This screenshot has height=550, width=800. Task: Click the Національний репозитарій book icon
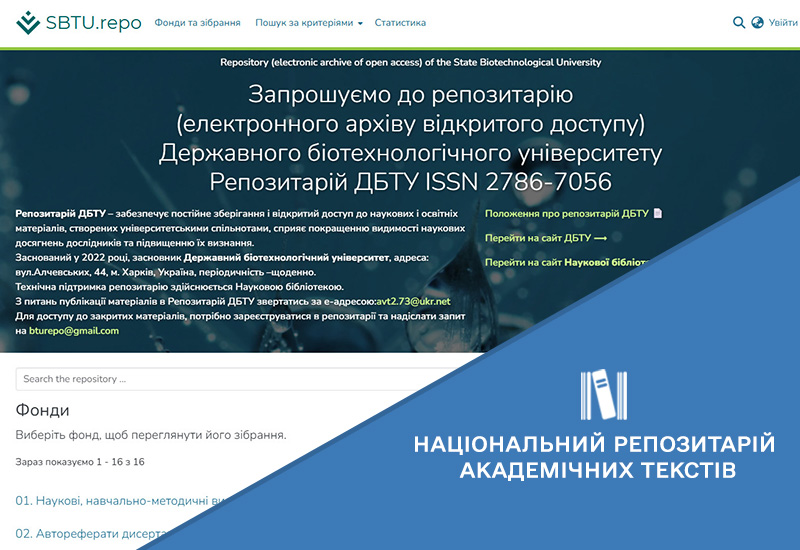click(x=604, y=394)
